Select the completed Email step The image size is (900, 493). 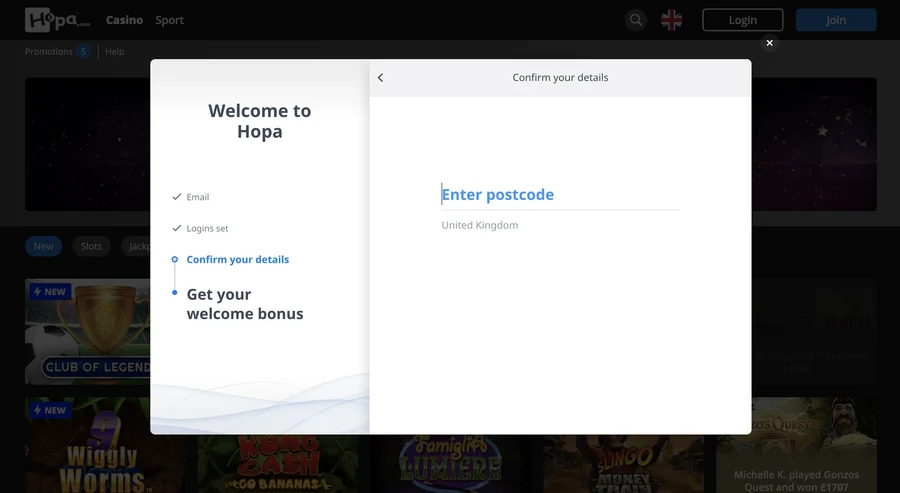(191, 197)
